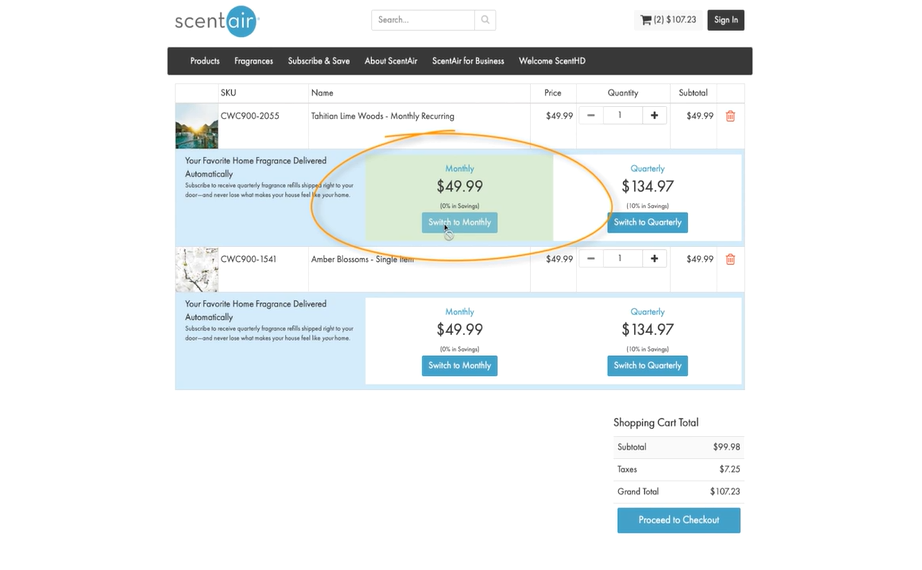This screenshot has height=570, width=922.
Task: Switch Tahitian Lime Woods to Quarterly
Action: tap(647, 222)
